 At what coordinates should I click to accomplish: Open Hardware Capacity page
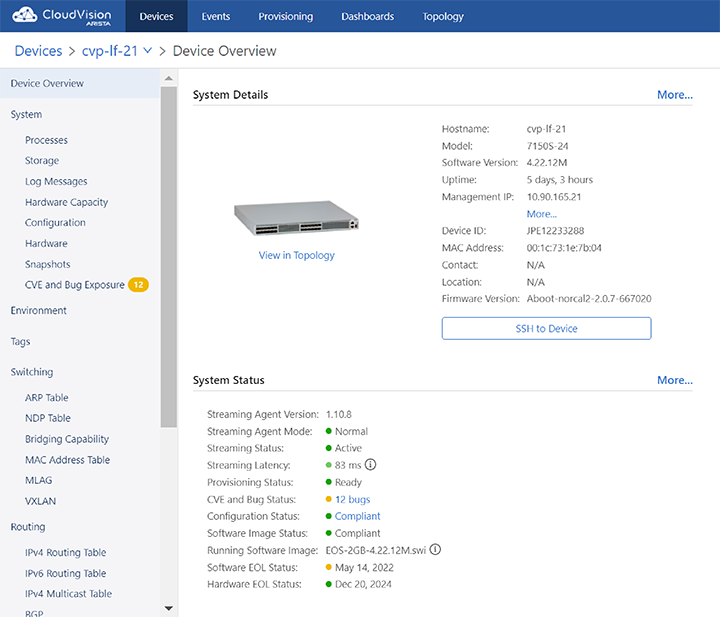click(x=67, y=202)
